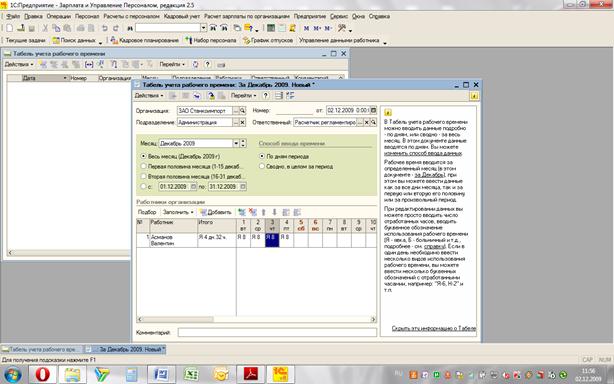Image resolution: width=614 pixels, height=384 pixels.
Task: Open the Opera browser from the taskbar
Action: point(43,375)
